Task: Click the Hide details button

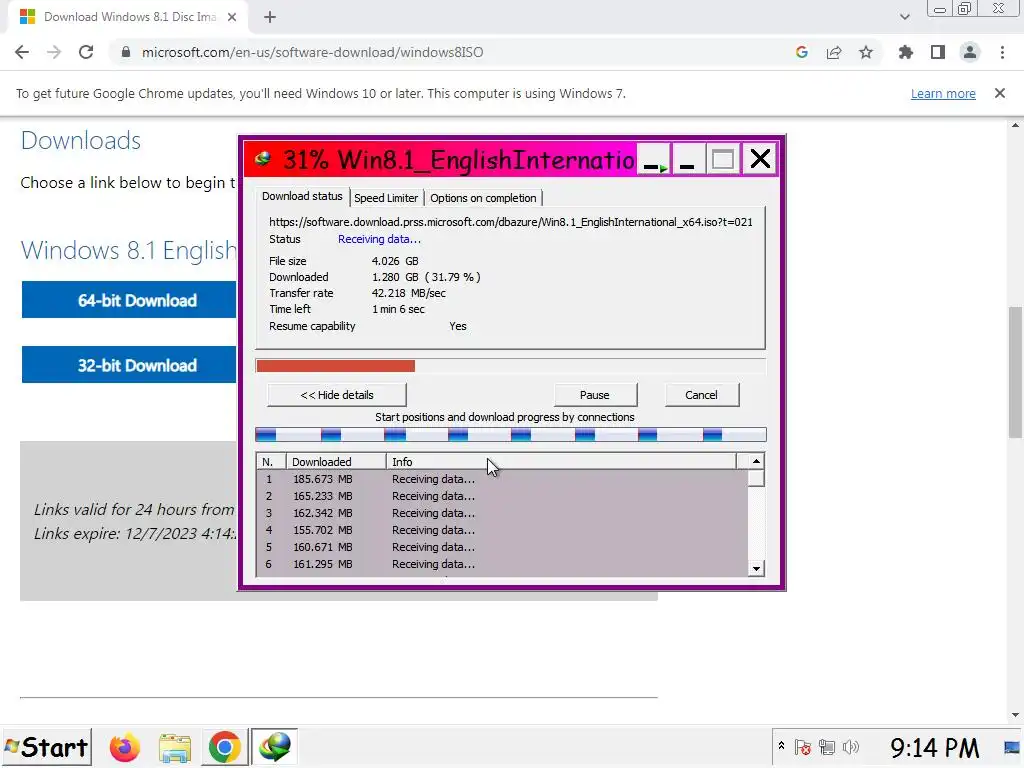Action: tap(337, 394)
